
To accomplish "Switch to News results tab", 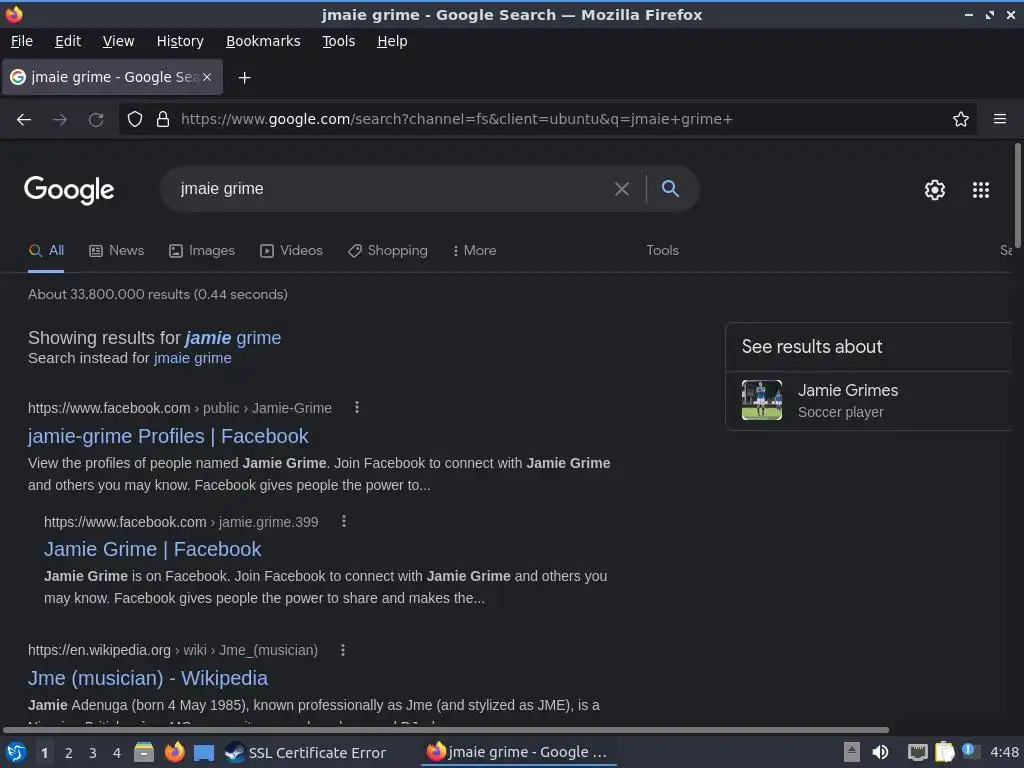I will coord(117,251).
